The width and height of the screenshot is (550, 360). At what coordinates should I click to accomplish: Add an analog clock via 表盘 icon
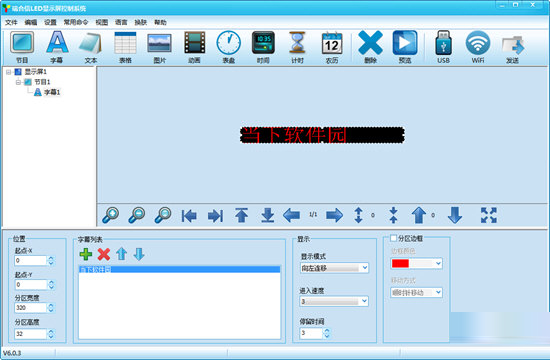pyautogui.click(x=229, y=47)
